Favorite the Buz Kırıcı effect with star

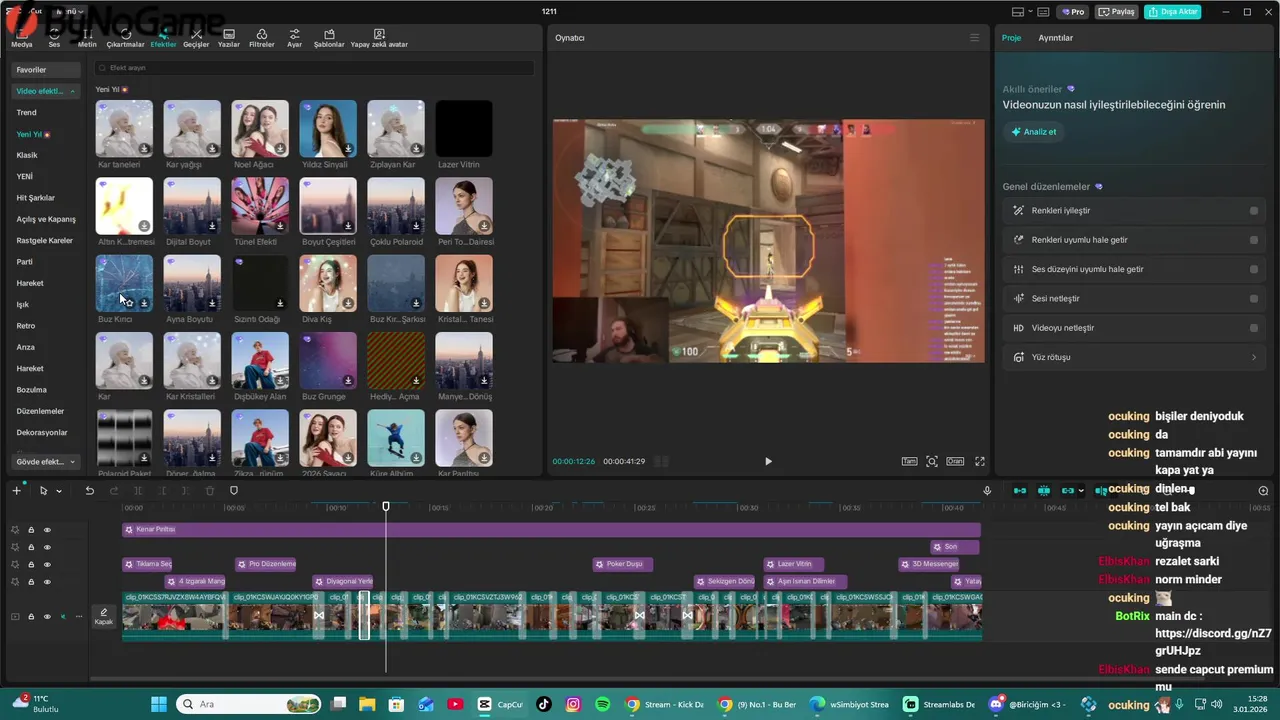coord(129,303)
